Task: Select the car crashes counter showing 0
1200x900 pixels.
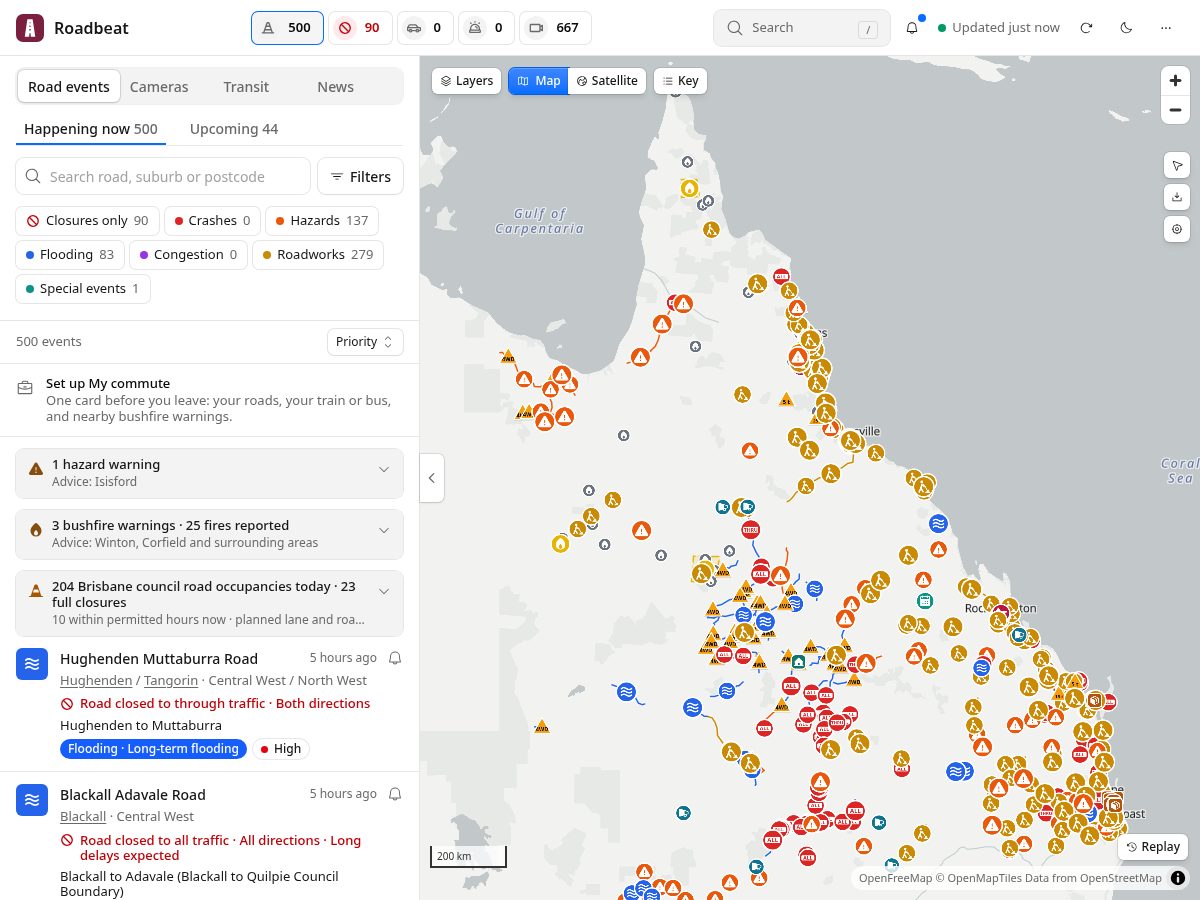Action: (424, 28)
